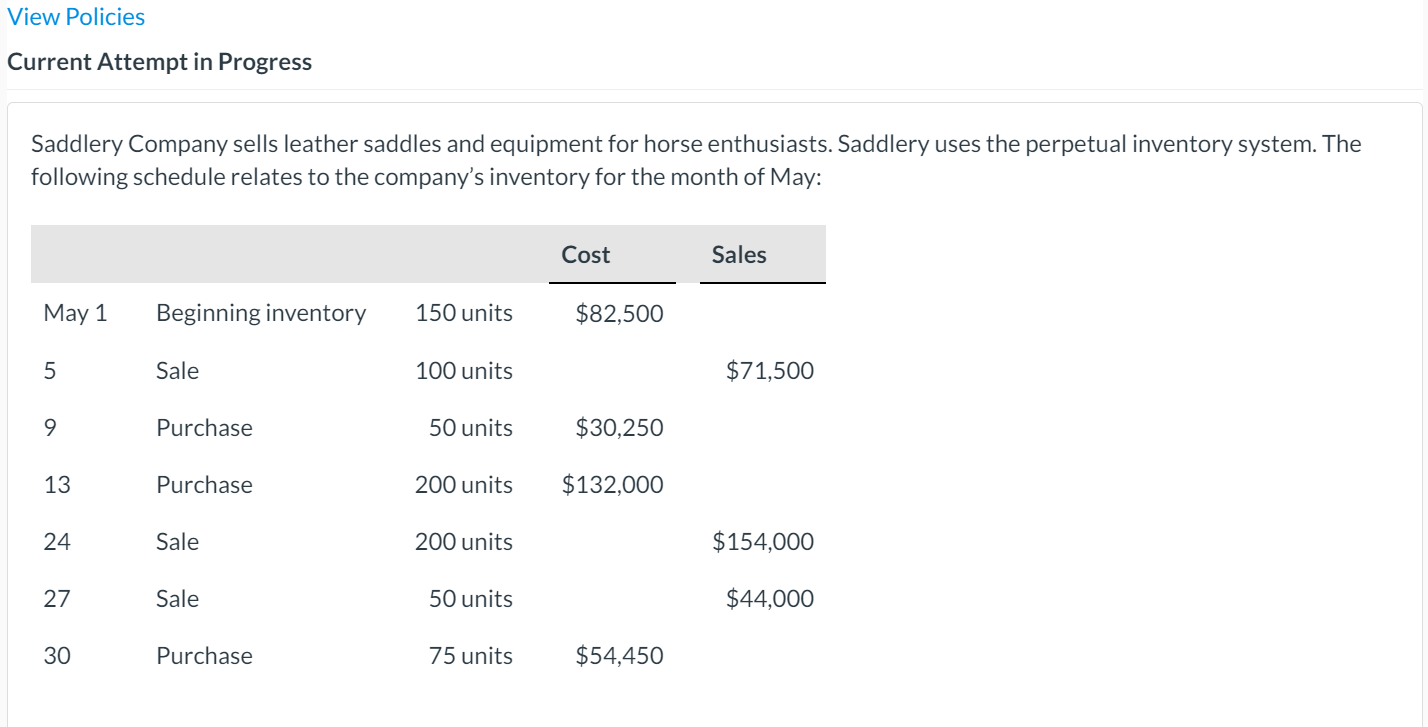Click the Current Attempt in Progress heading
The height and width of the screenshot is (727, 1428).
coord(159,62)
